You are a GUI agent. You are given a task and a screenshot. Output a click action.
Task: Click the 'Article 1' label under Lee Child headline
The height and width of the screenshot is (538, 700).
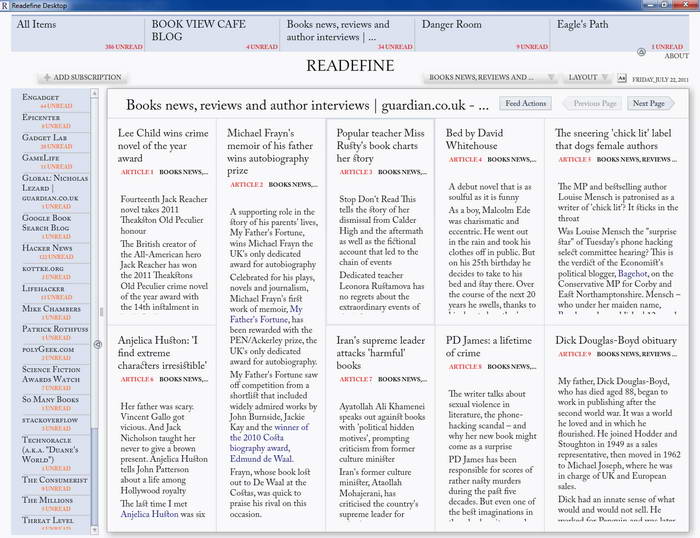point(137,172)
